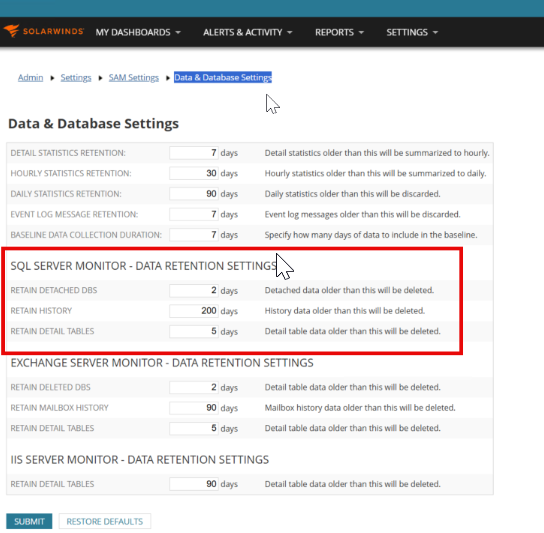
Task: Change SQL Server Retain History value field
Action: pos(194,311)
